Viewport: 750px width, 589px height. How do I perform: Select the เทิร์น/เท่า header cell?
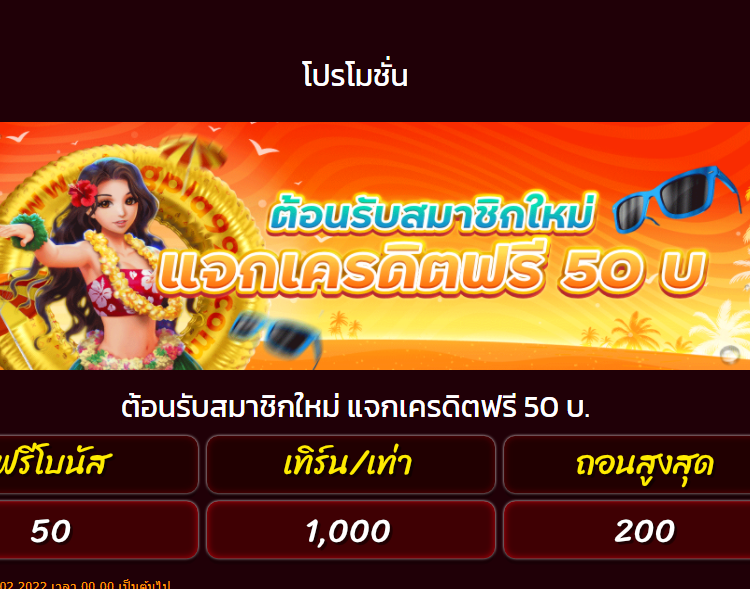coord(351,464)
